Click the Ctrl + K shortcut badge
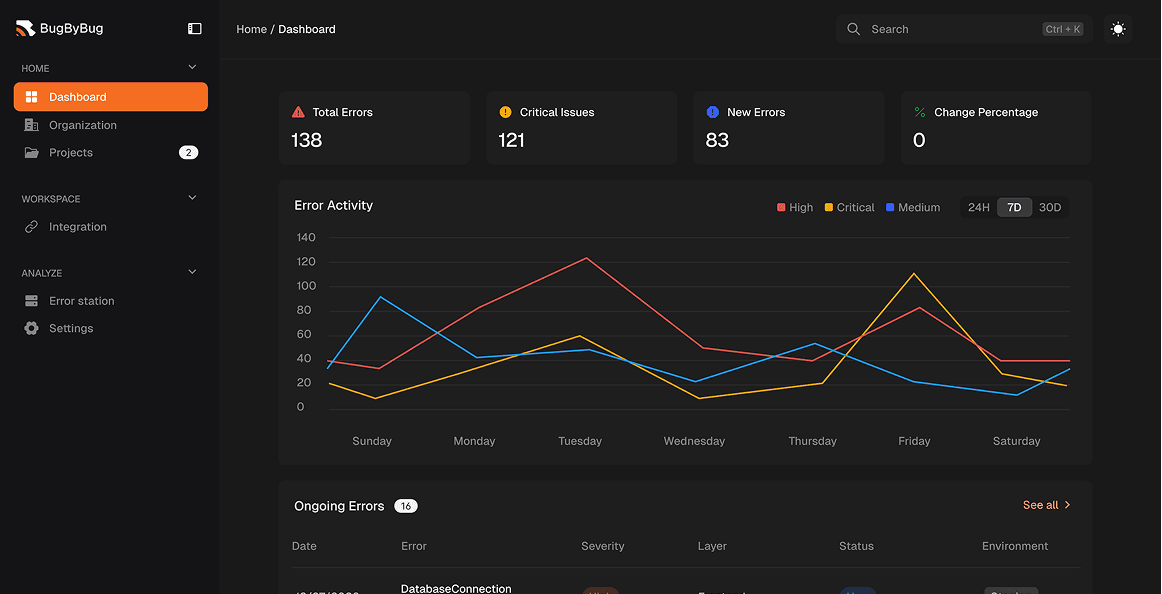 point(1063,29)
